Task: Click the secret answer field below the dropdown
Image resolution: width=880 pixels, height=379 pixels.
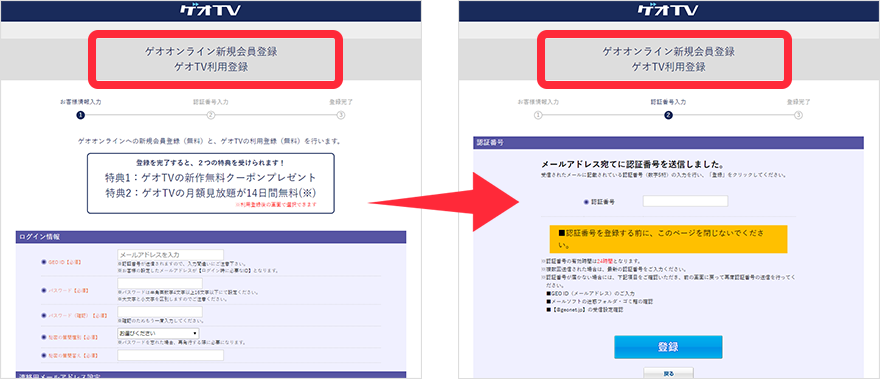Action: click(171, 355)
